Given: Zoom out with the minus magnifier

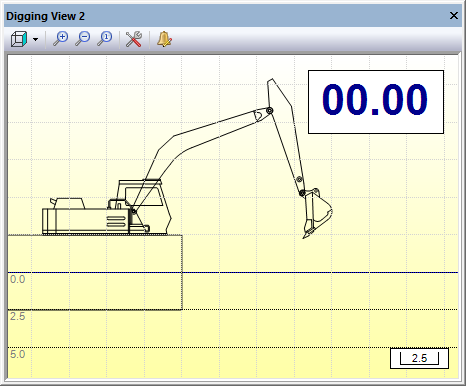Looking at the screenshot, I should click(83, 39).
